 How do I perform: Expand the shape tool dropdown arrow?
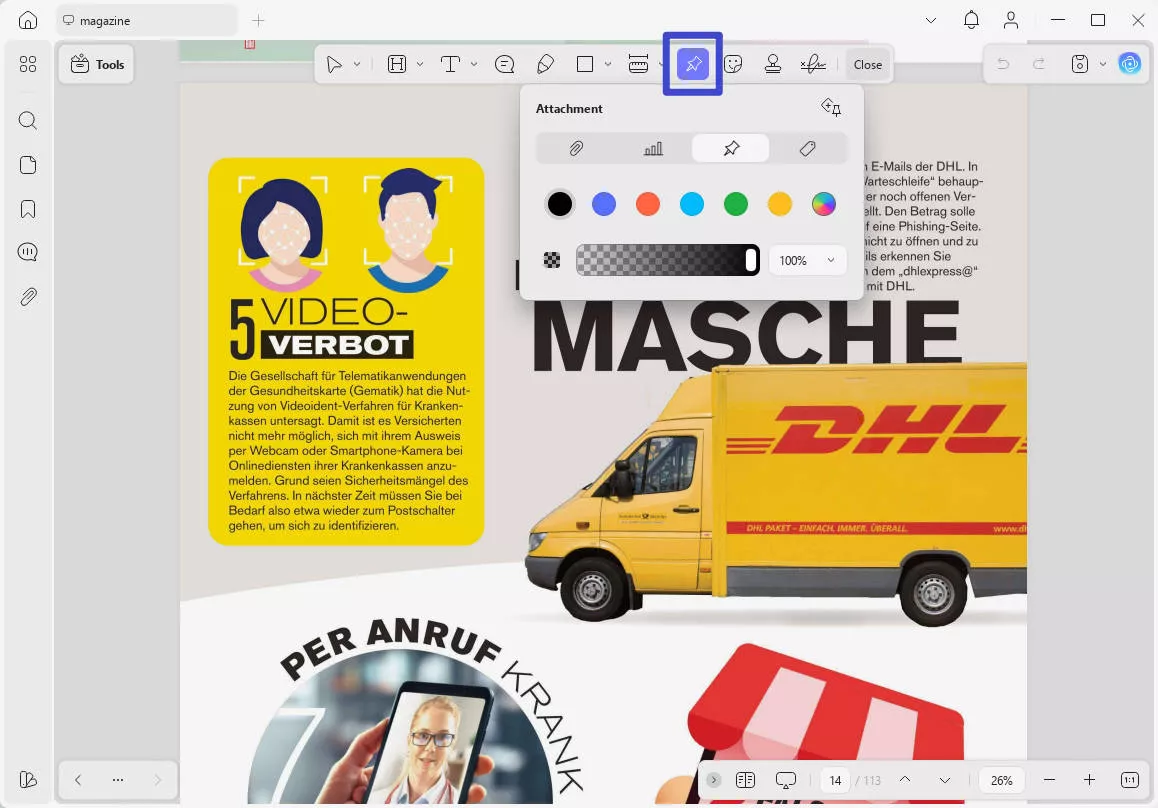point(608,64)
